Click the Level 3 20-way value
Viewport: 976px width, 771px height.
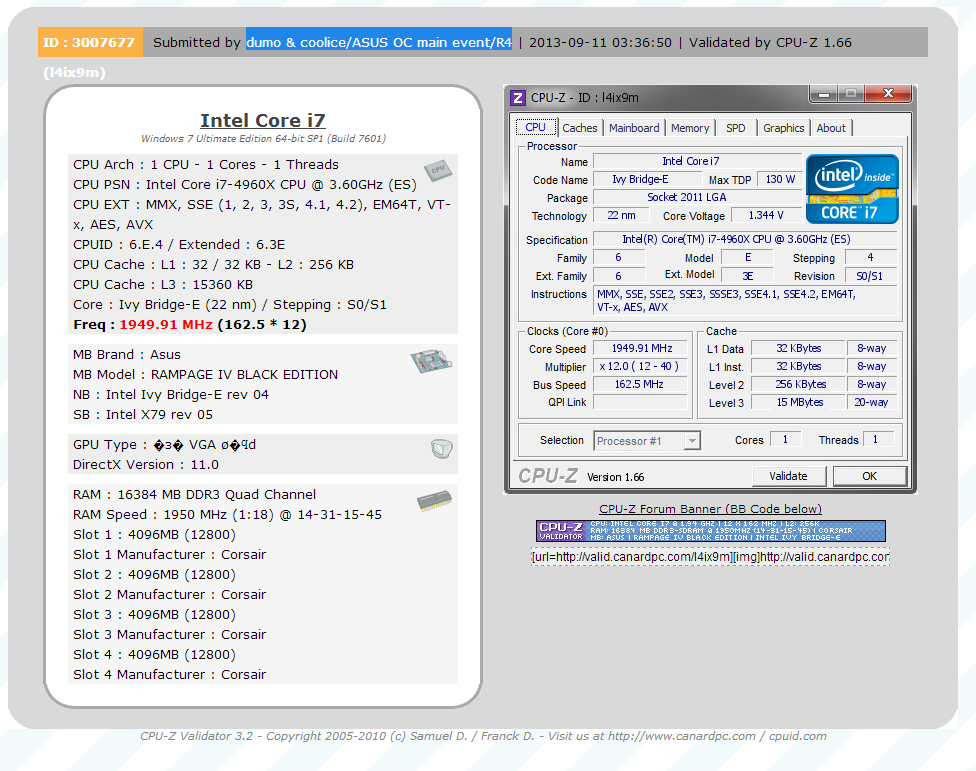(x=871, y=403)
